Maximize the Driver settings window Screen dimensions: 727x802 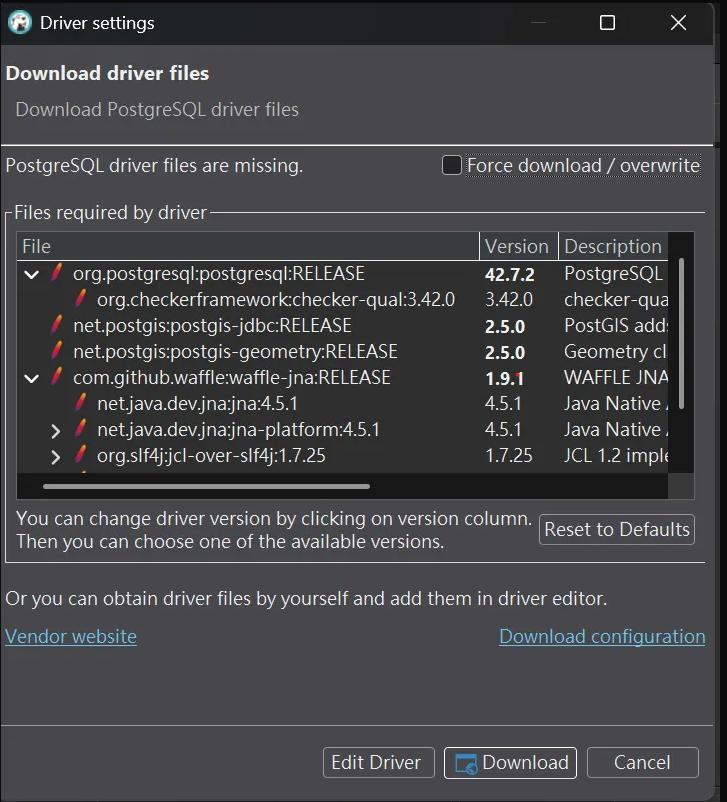pyautogui.click(x=607, y=23)
